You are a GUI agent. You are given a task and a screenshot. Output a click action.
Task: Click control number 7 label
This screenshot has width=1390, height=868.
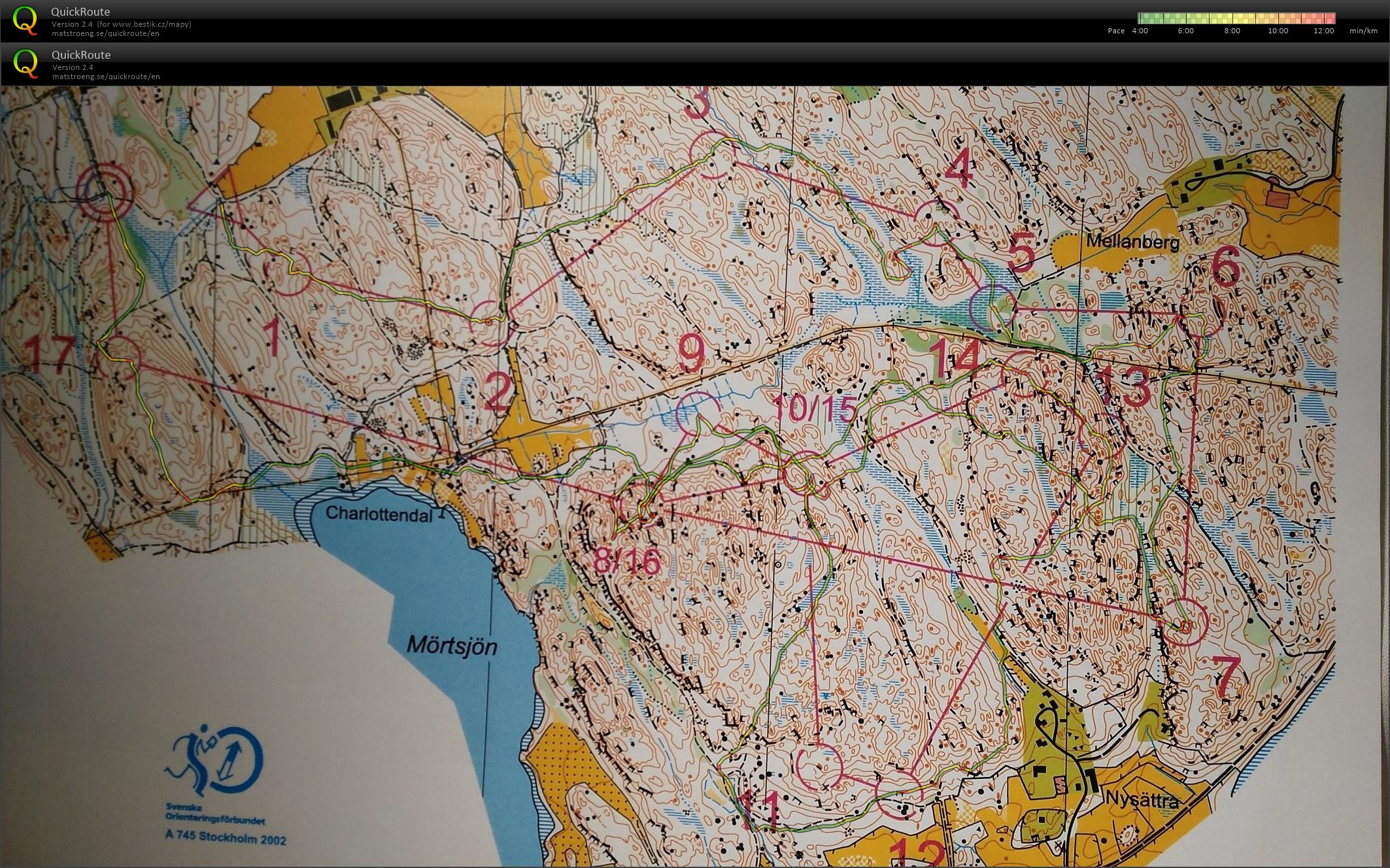coord(1226,677)
